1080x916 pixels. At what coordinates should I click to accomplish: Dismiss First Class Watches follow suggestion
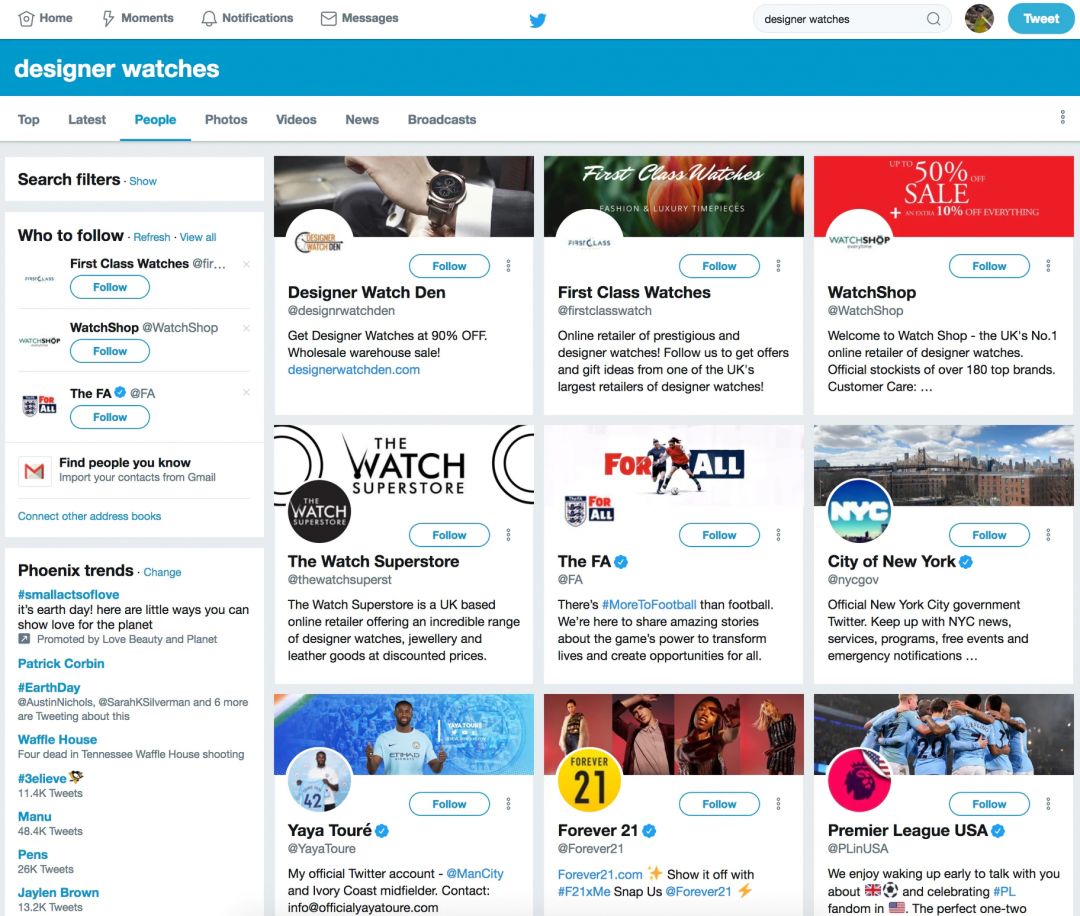246,264
